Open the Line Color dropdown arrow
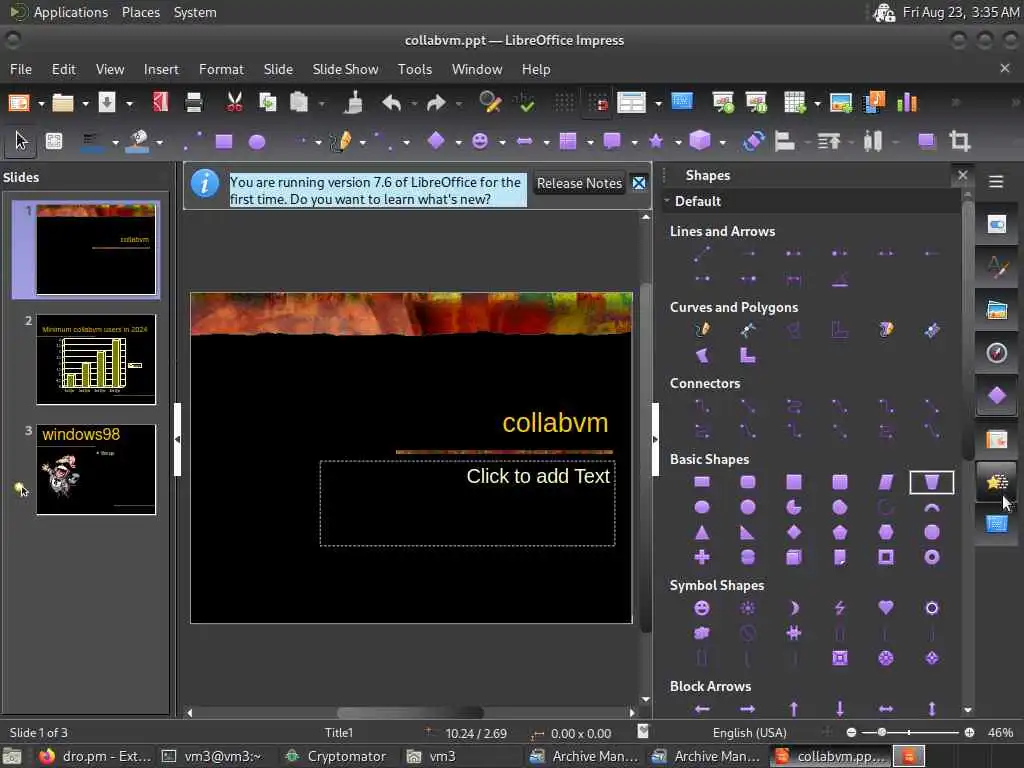 point(115,142)
